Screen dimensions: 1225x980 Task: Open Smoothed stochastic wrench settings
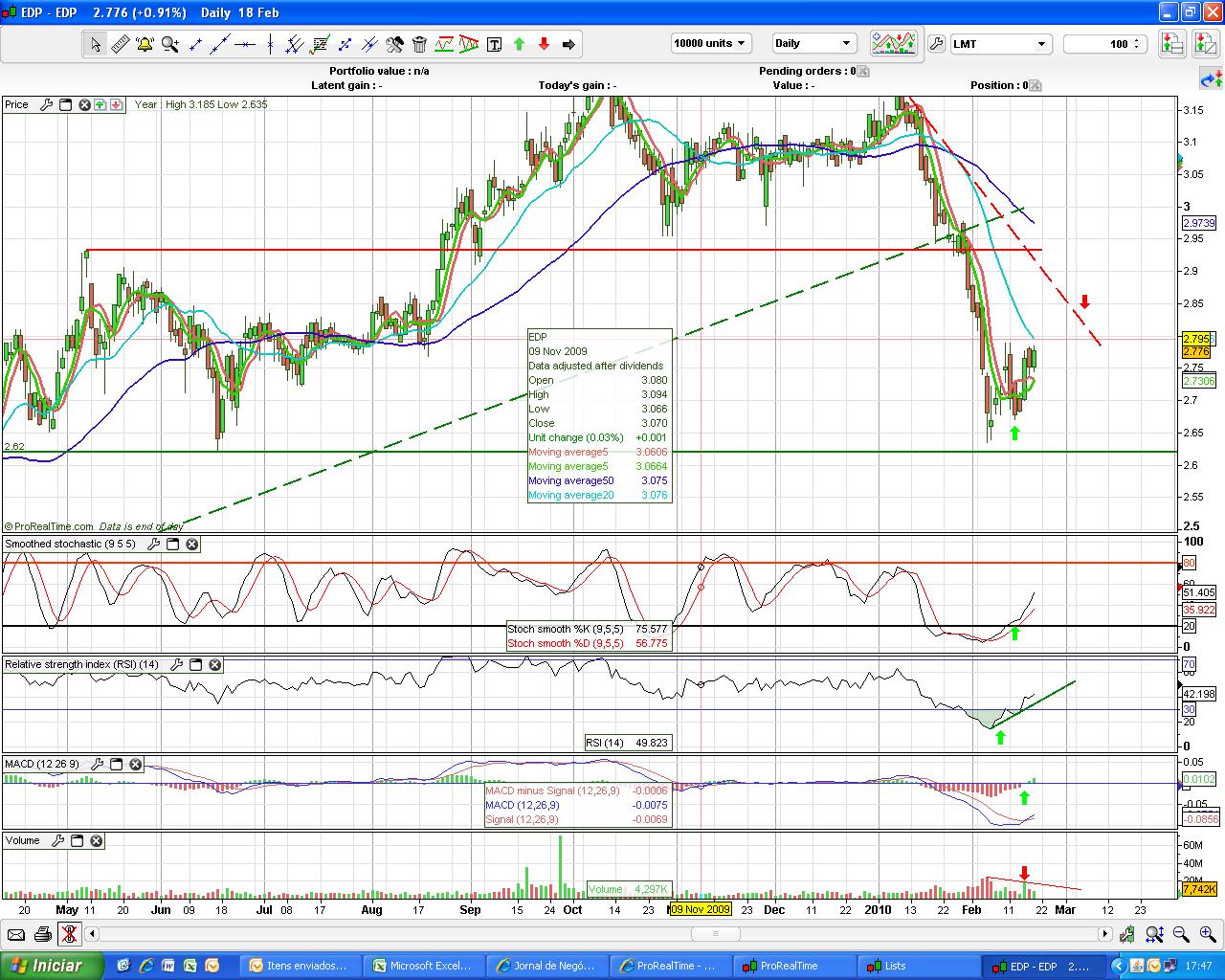(x=154, y=545)
